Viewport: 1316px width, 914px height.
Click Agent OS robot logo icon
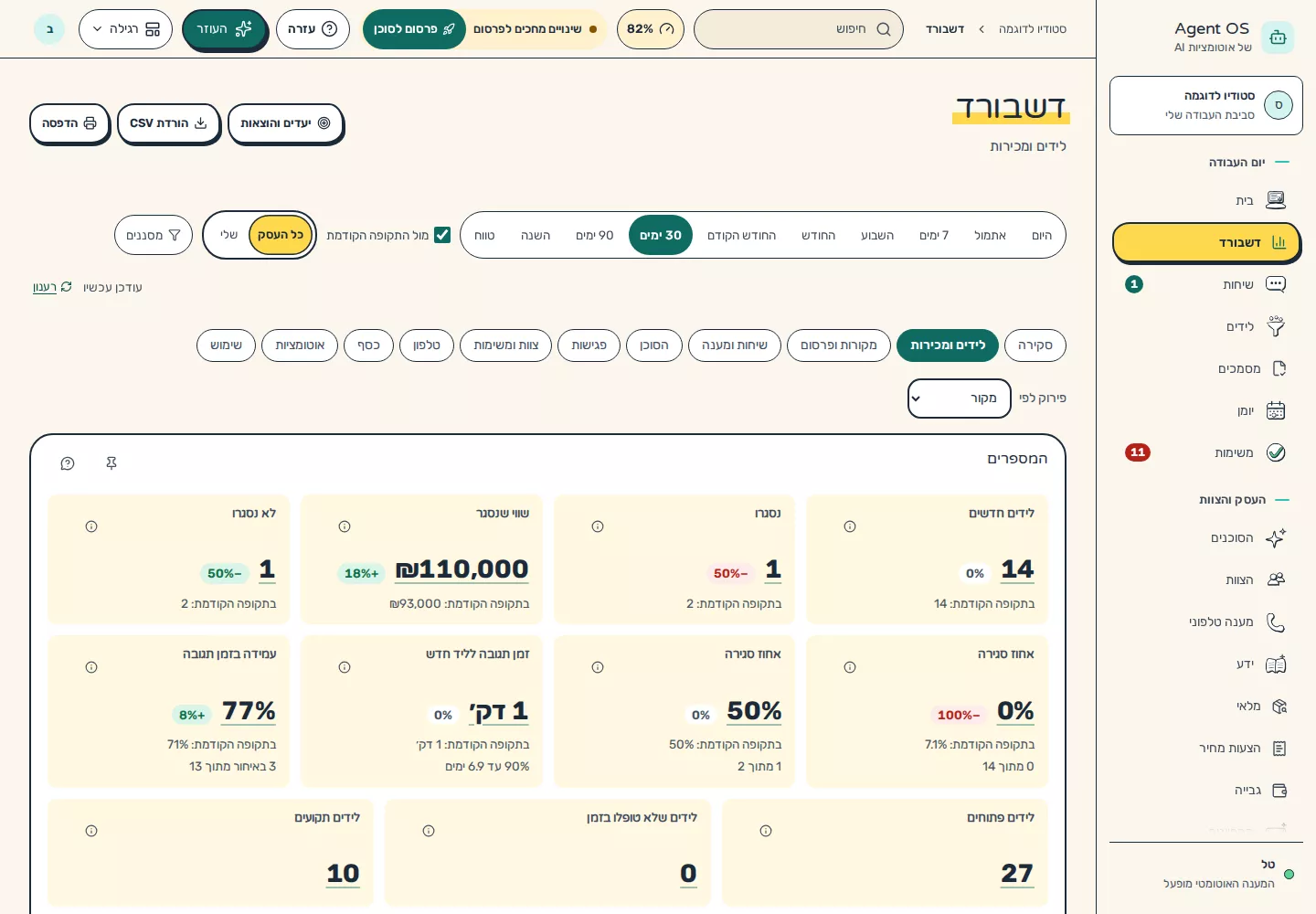[1278, 37]
